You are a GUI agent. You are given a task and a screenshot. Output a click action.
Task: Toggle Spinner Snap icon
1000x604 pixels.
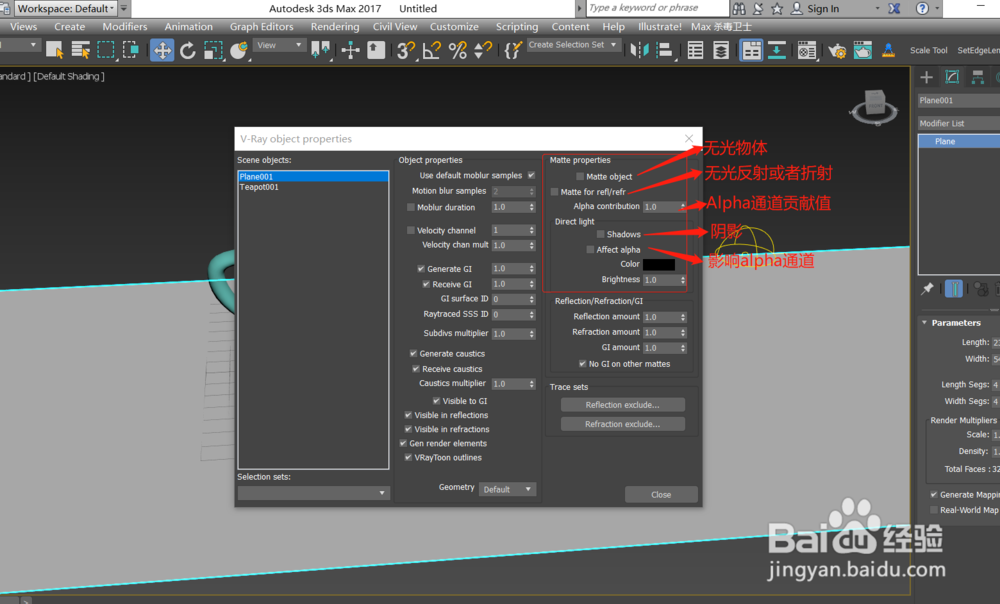[483, 50]
